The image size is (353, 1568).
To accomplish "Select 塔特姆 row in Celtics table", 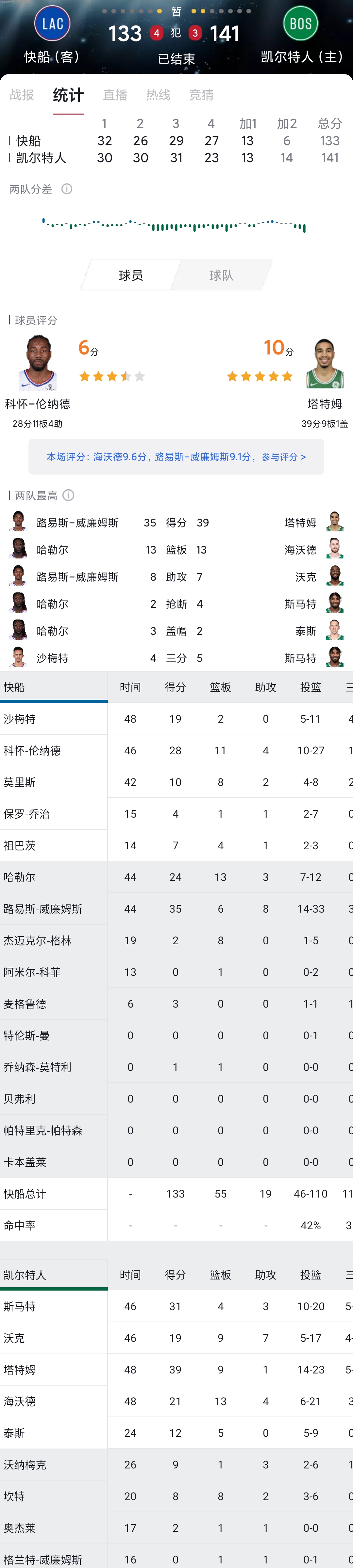I will point(20,1370).
